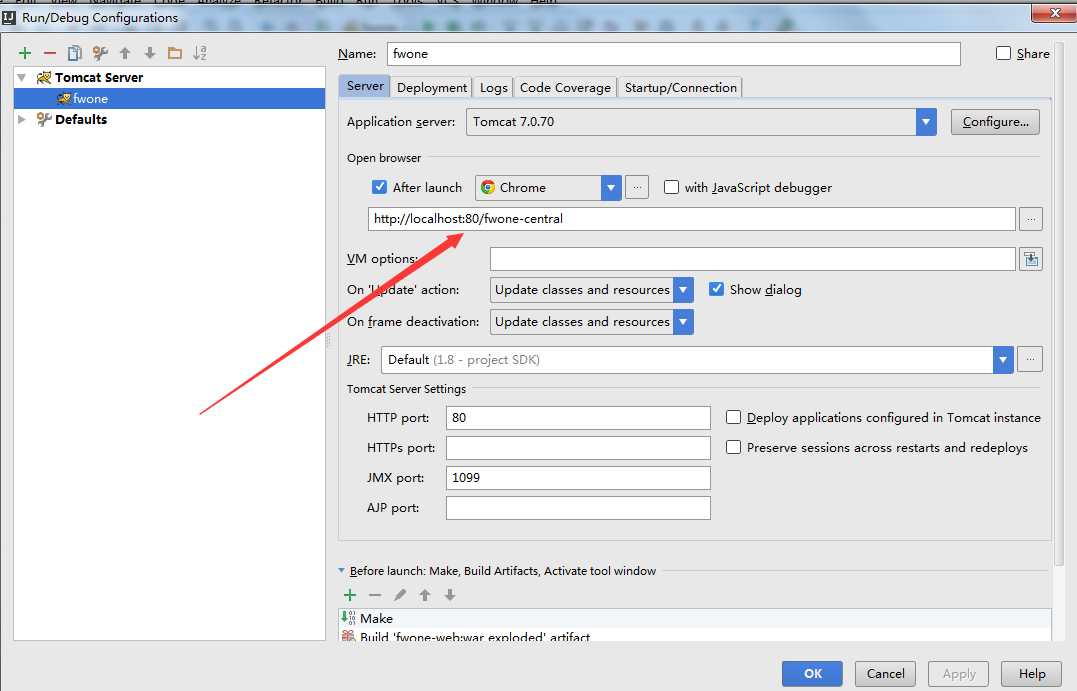This screenshot has height=691, width=1077.
Task: Click the AJP port field
Action: pyautogui.click(x=578, y=508)
